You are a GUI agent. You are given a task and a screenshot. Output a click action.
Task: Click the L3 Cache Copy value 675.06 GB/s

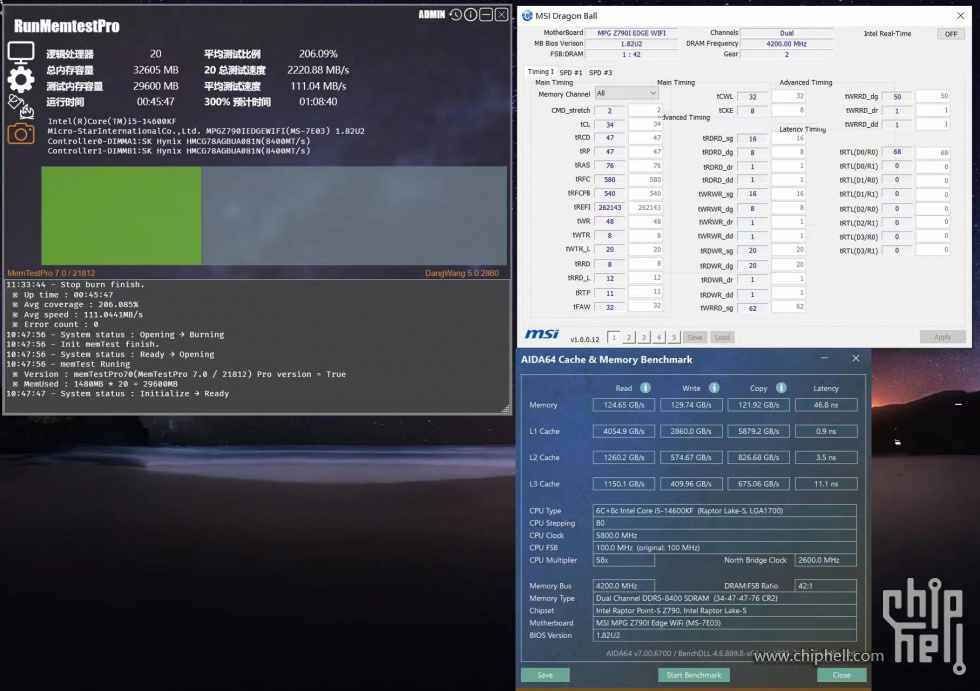click(x=758, y=484)
